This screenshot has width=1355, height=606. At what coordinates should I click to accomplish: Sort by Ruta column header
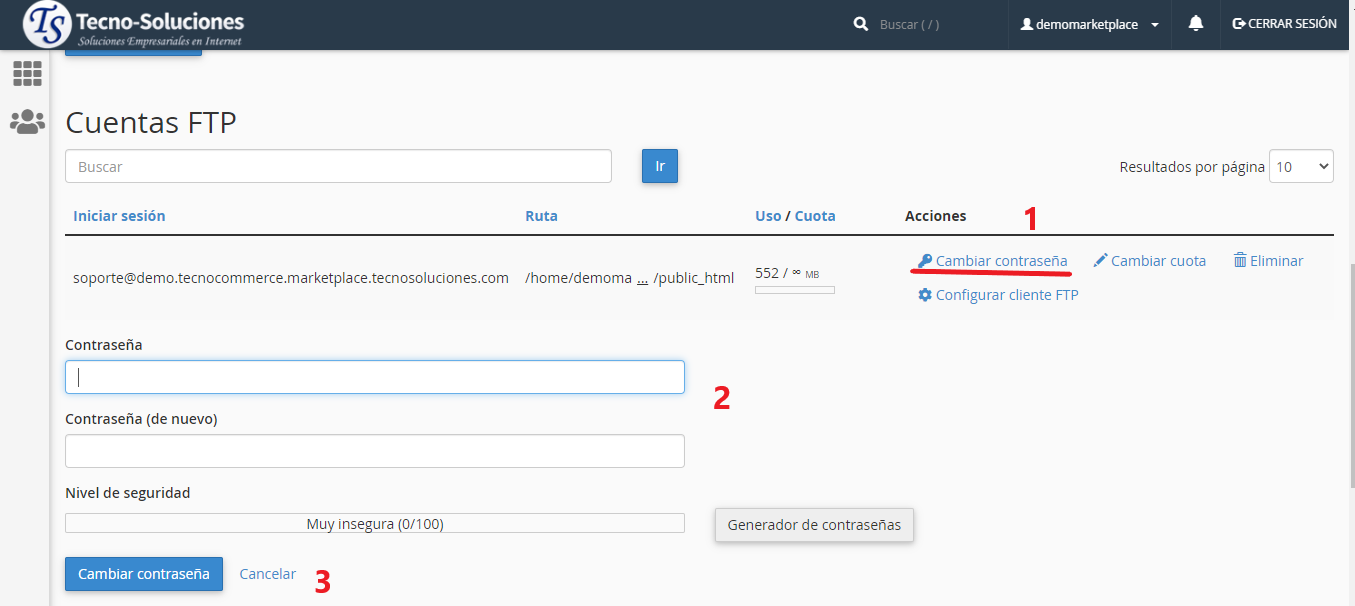pyautogui.click(x=541, y=216)
